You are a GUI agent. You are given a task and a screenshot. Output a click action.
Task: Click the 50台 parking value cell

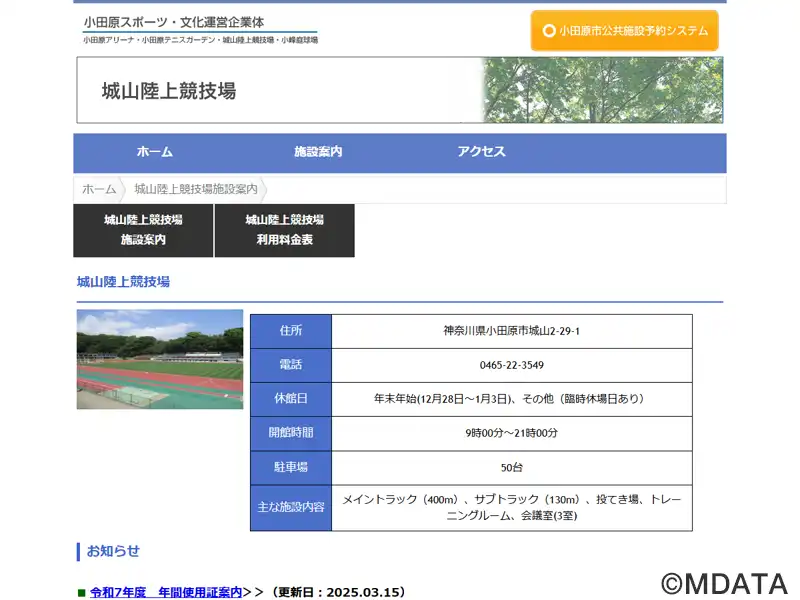(x=511, y=467)
